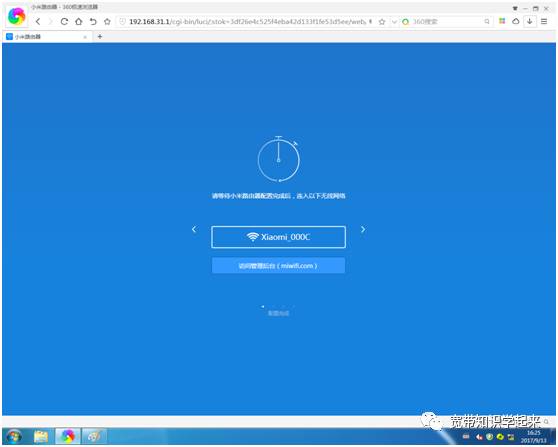The width and height of the screenshot is (558, 447).
Task: Reload the page with the refresh icon
Action: 64,21
